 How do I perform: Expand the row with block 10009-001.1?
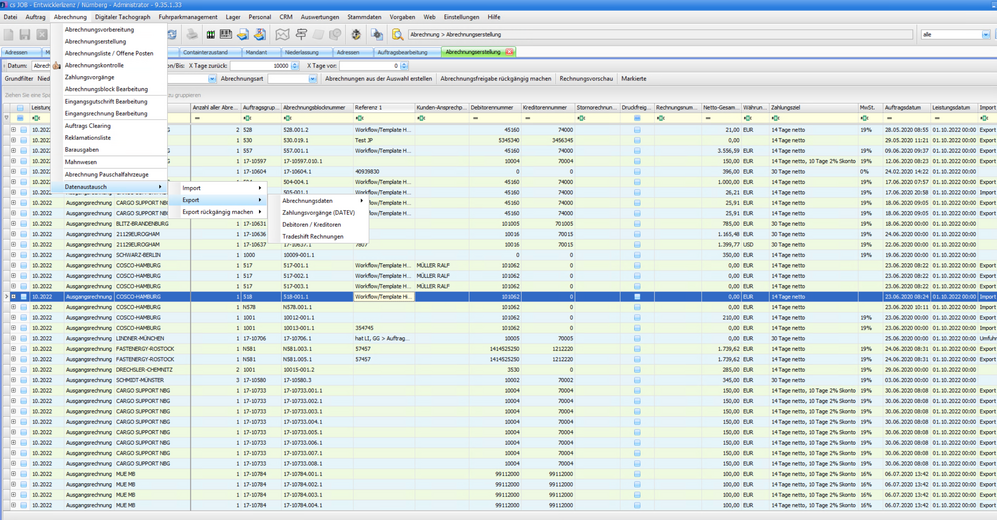(x=13, y=255)
